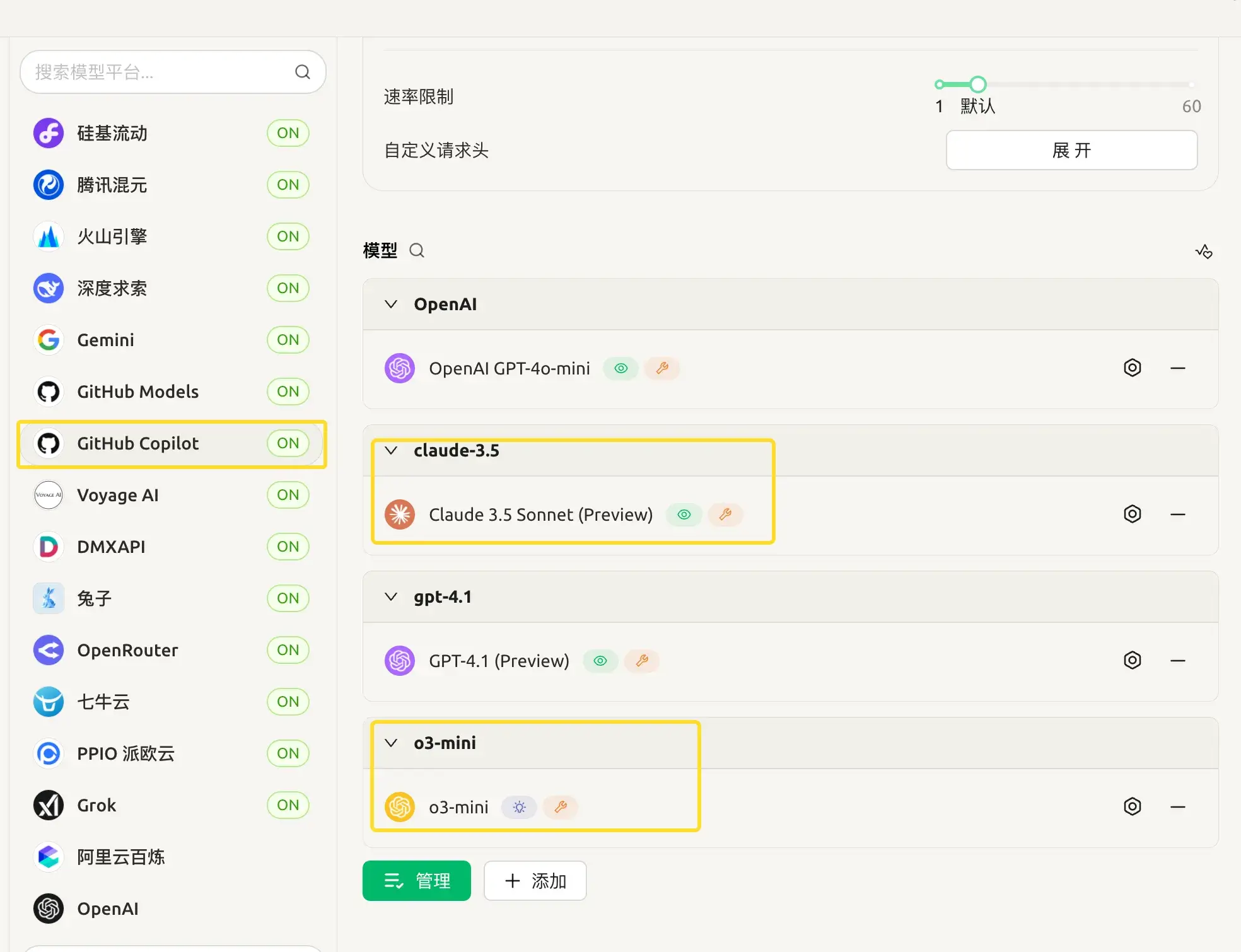Click the settings gear for OpenAI GPT-4o-mini
Viewport: 1241px width, 952px height.
click(1132, 368)
